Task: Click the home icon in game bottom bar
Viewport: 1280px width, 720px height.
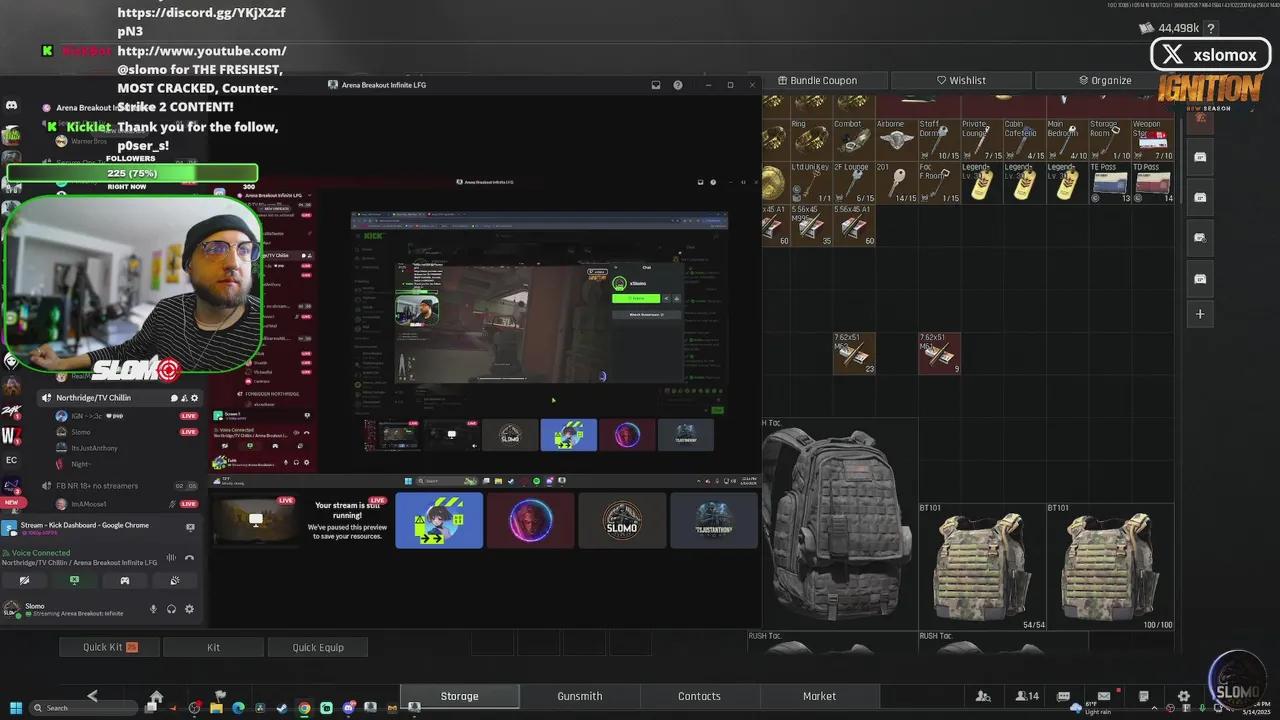Action: pos(156,696)
